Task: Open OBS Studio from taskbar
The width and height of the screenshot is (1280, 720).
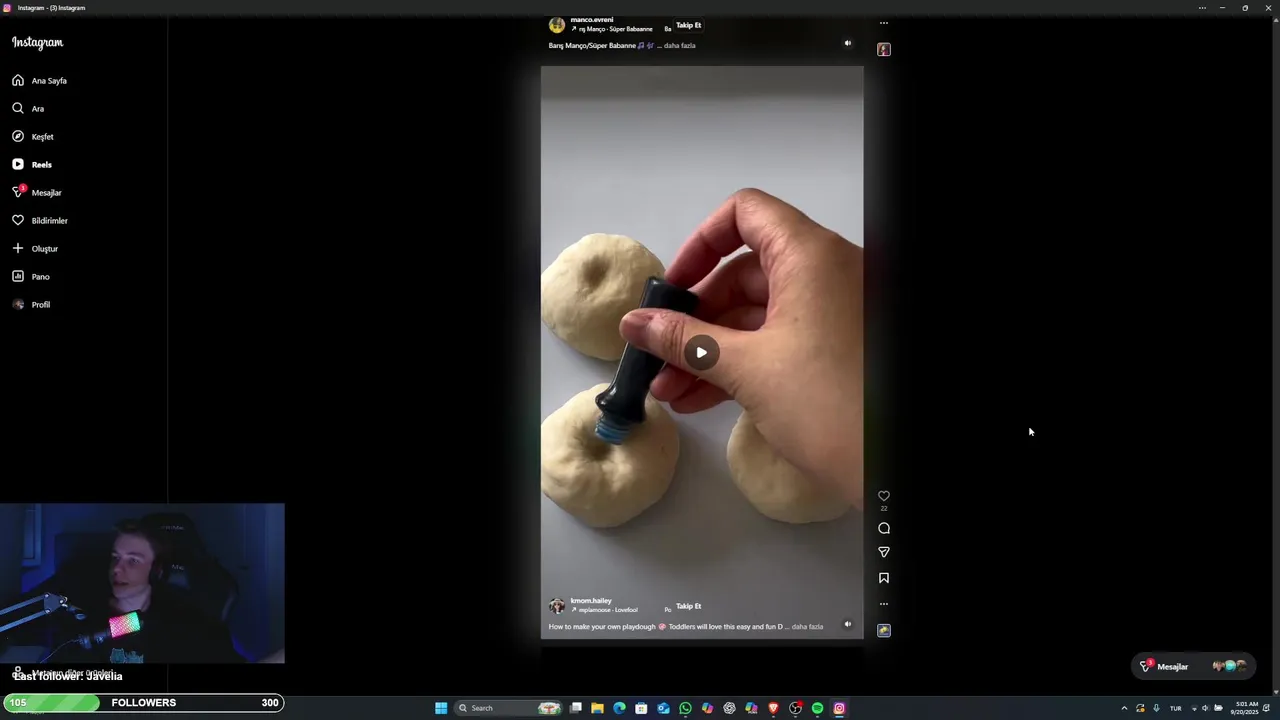Action: point(795,708)
